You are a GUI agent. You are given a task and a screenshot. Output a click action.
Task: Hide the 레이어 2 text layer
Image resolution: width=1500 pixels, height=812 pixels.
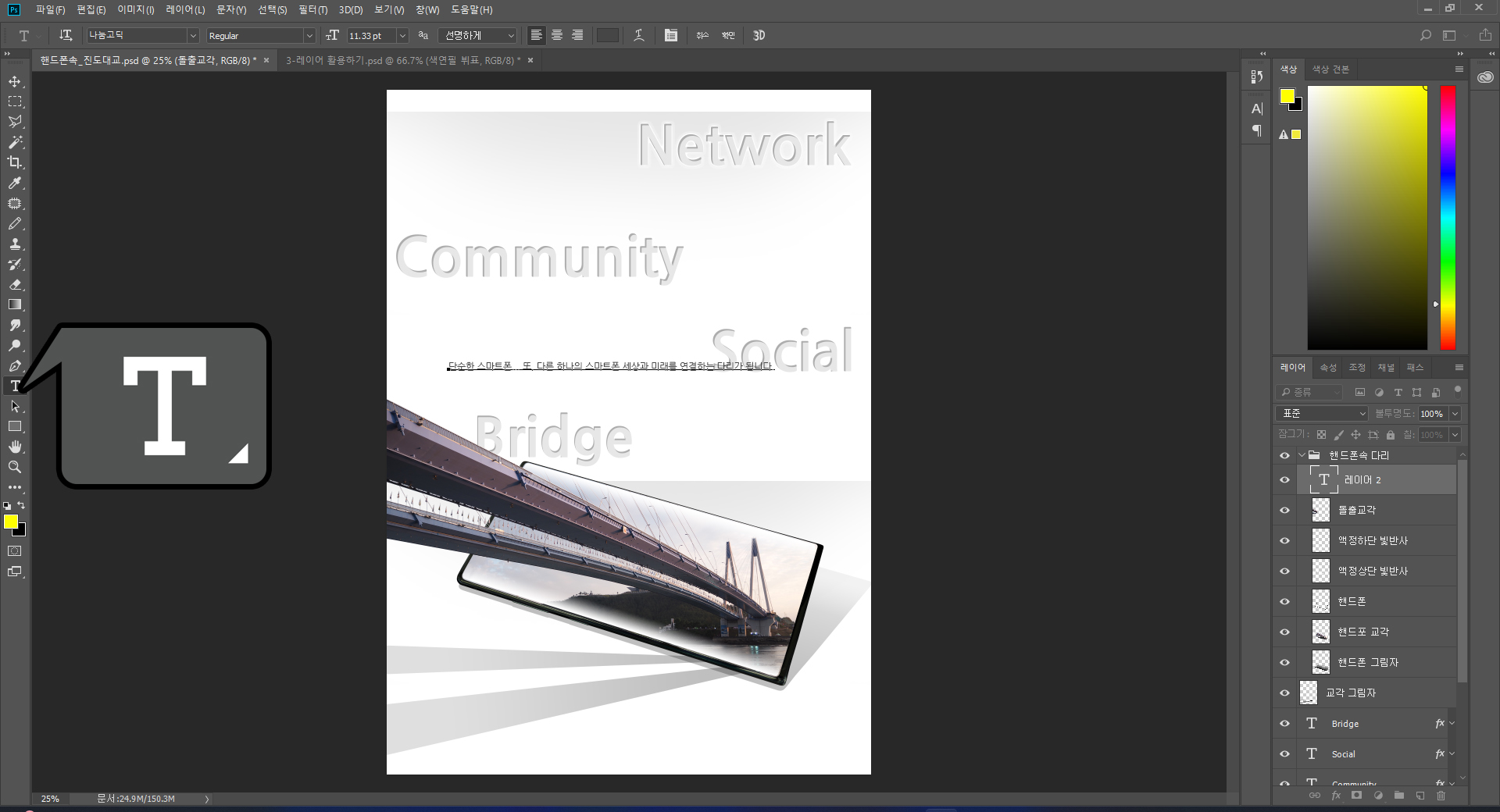click(1284, 480)
